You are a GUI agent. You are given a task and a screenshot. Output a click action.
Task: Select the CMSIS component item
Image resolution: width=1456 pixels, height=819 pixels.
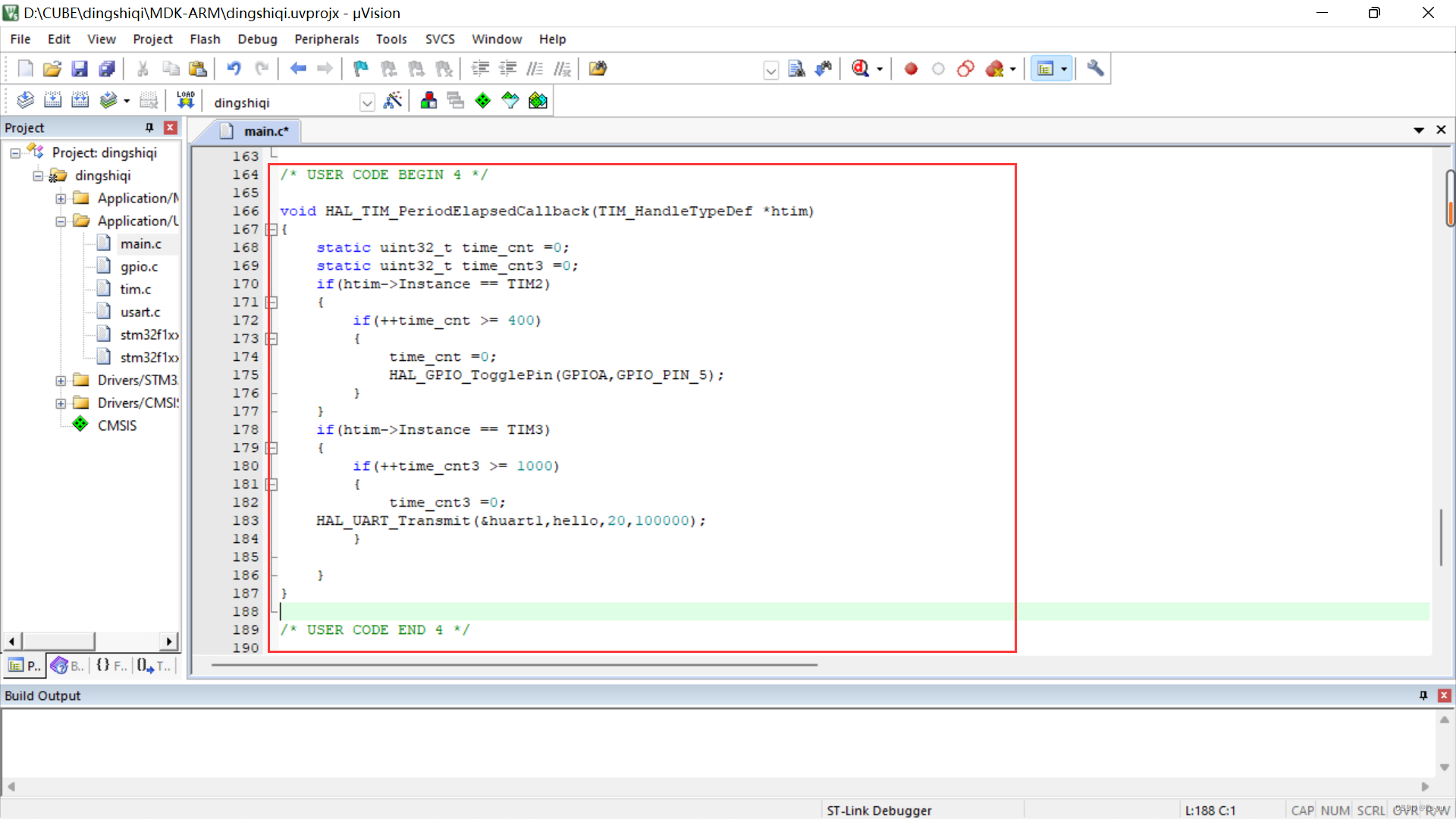(117, 425)
